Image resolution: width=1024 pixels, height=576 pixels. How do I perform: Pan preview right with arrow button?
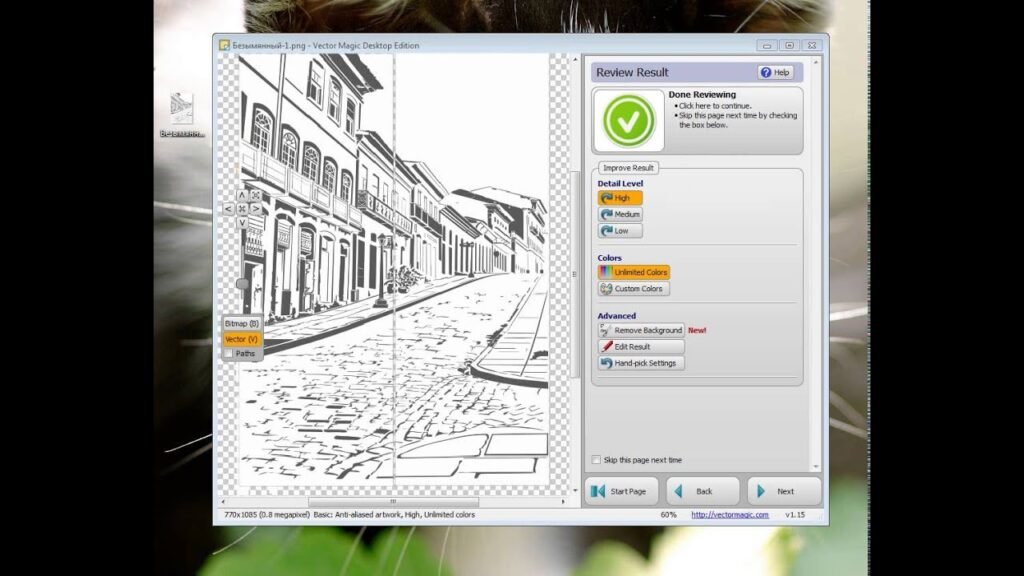(x=256, y=209)
